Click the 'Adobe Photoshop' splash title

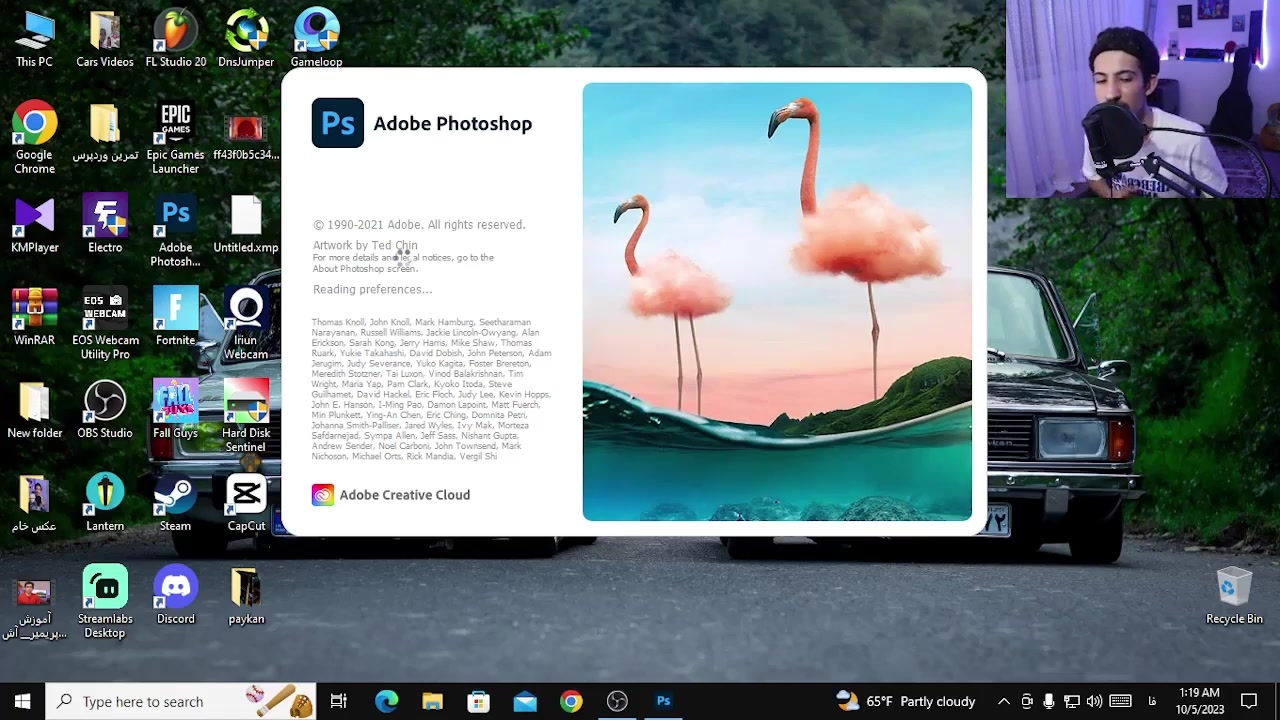click(453, 123)
